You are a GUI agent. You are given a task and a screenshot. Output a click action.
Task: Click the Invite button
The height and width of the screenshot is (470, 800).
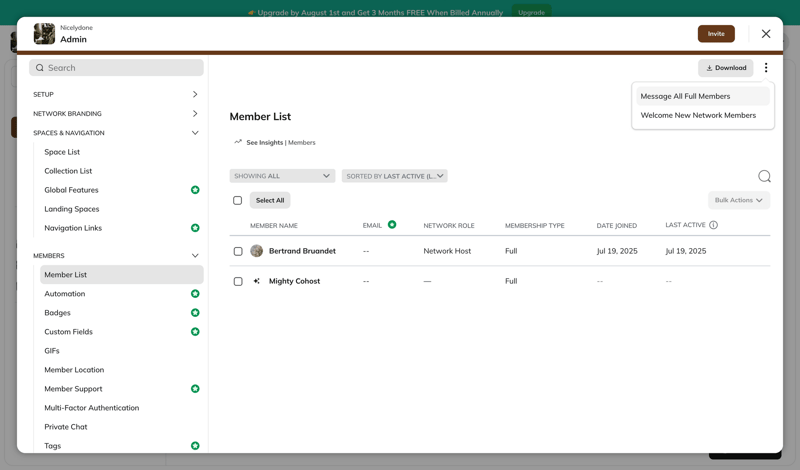pyautogui.click(x=716, y=34)
